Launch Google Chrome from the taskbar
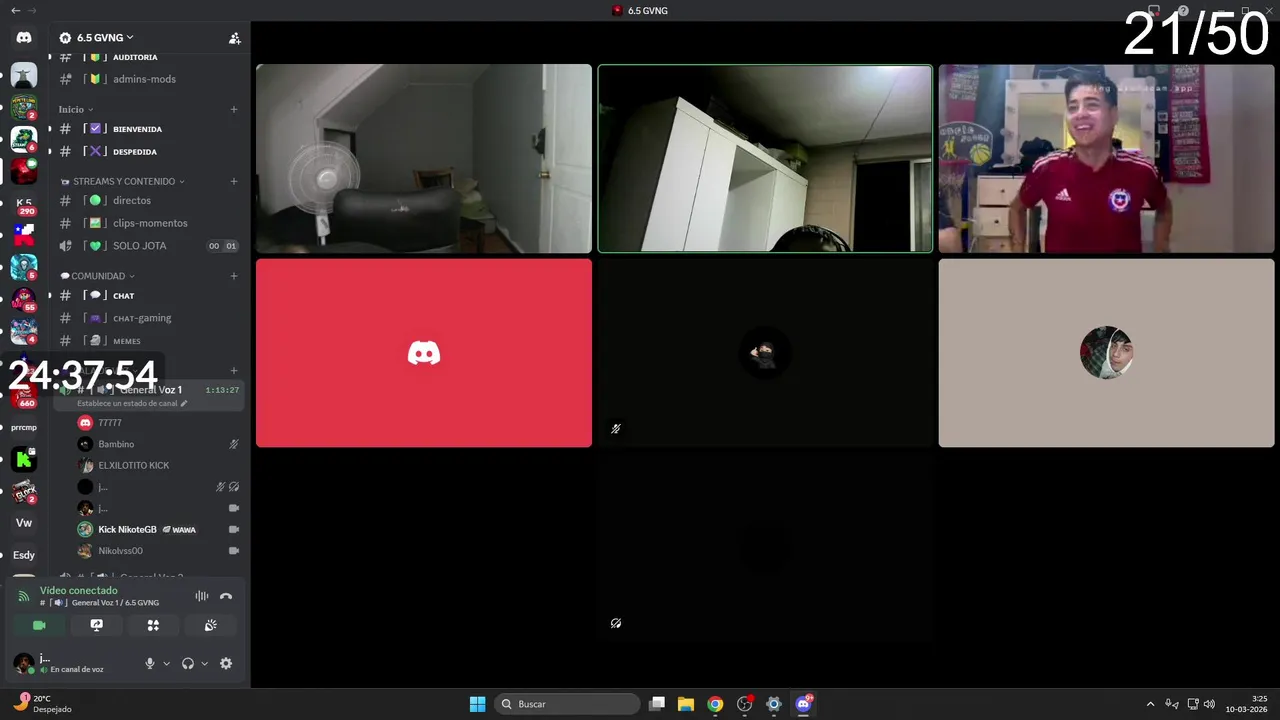1280x720 pixels. click(x=715, y=704)
